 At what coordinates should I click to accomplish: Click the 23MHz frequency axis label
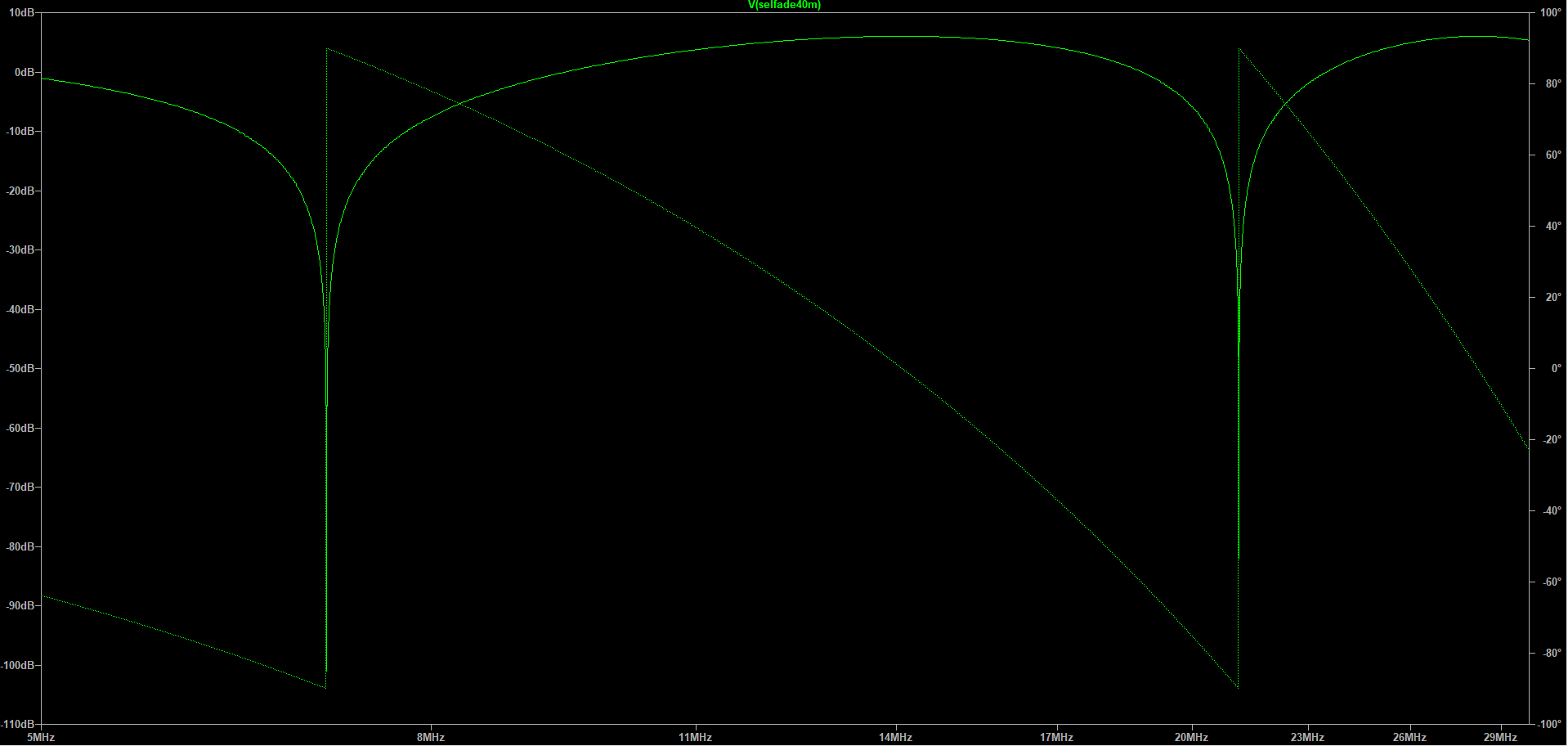[1307, 738]
